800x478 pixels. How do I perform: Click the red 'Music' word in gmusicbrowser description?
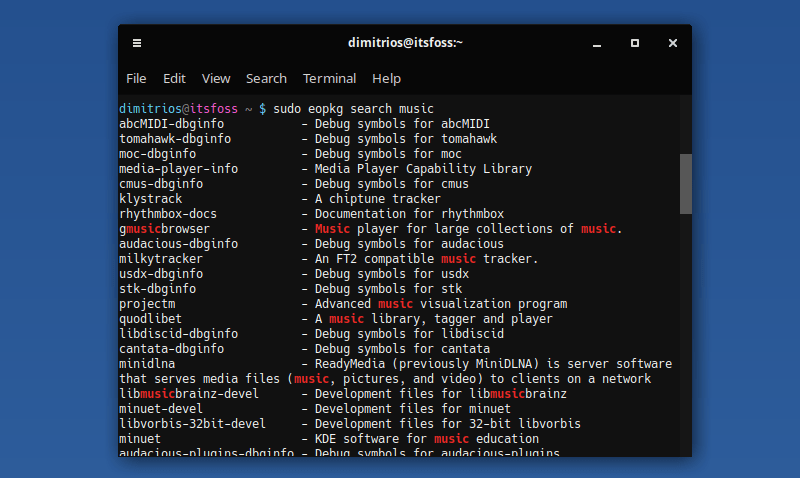pyautogui.click(x=332, y=229)
